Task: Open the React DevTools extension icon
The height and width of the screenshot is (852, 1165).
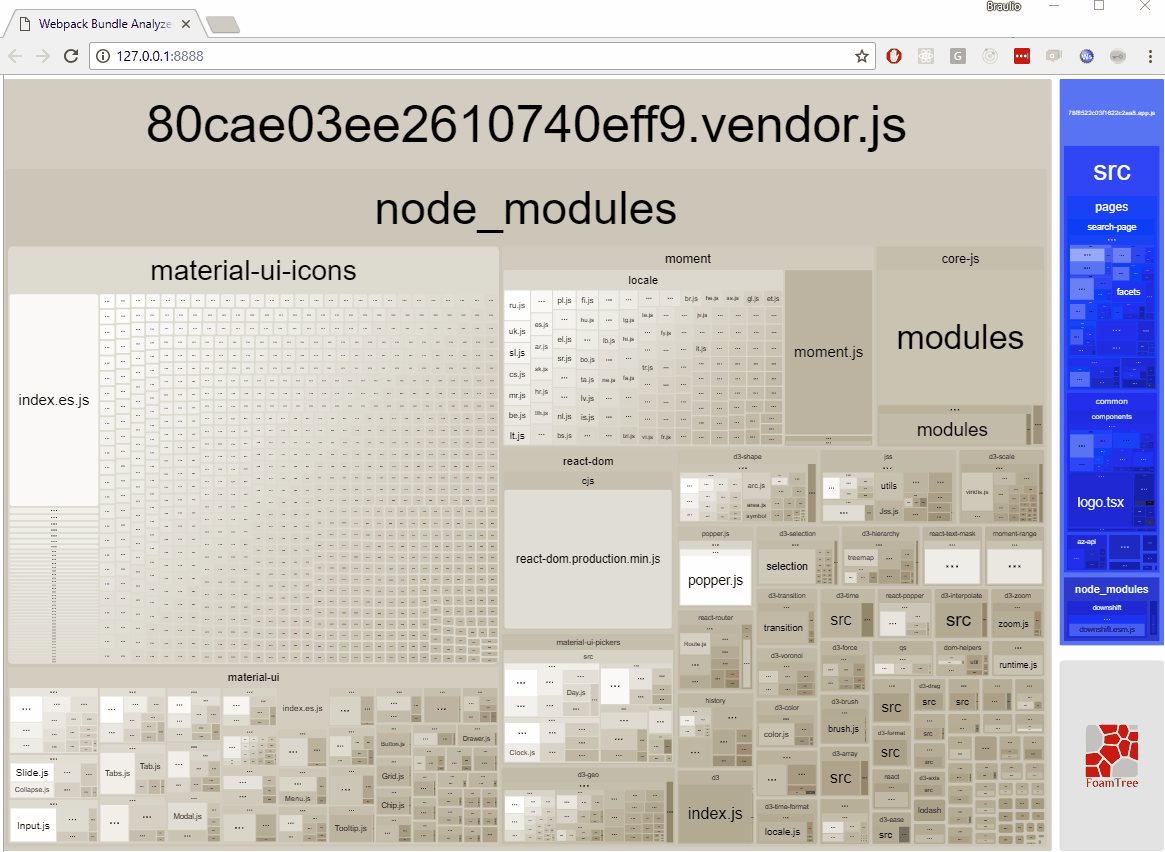Action: [x=926, y=56]
